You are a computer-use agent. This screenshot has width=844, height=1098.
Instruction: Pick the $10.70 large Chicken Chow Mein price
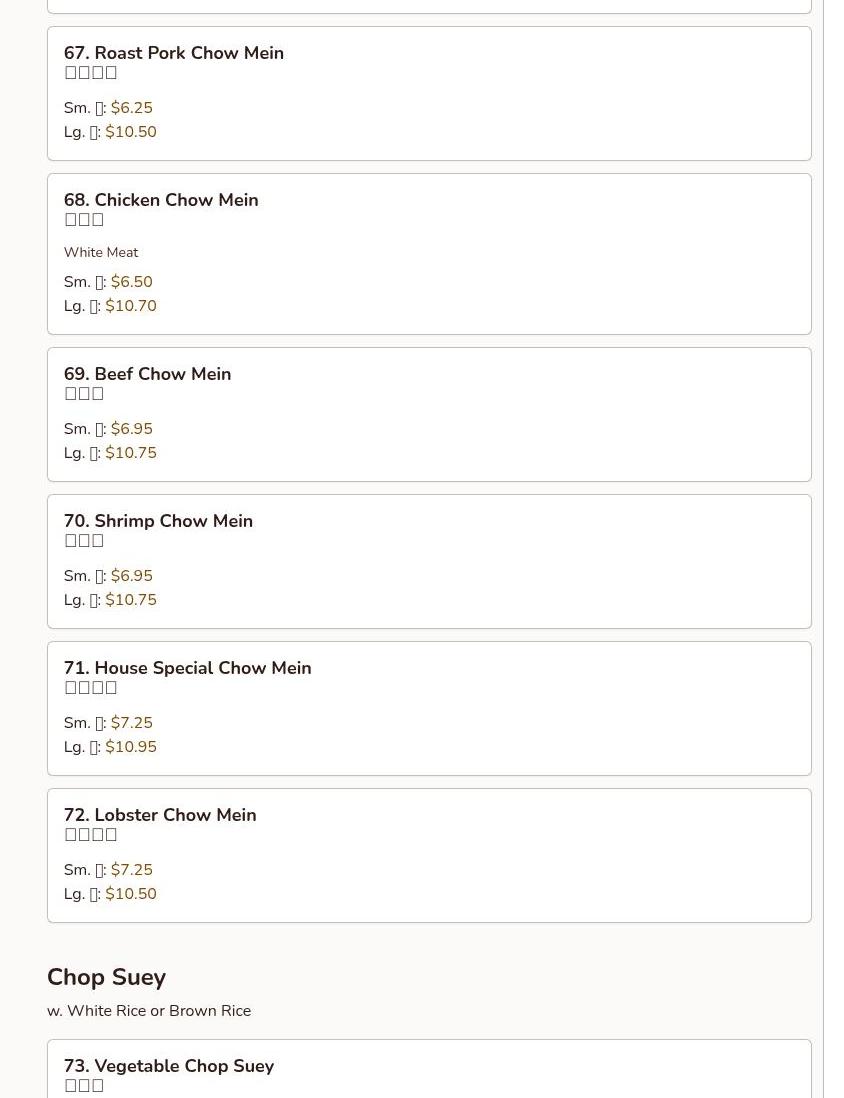[130, 306]
